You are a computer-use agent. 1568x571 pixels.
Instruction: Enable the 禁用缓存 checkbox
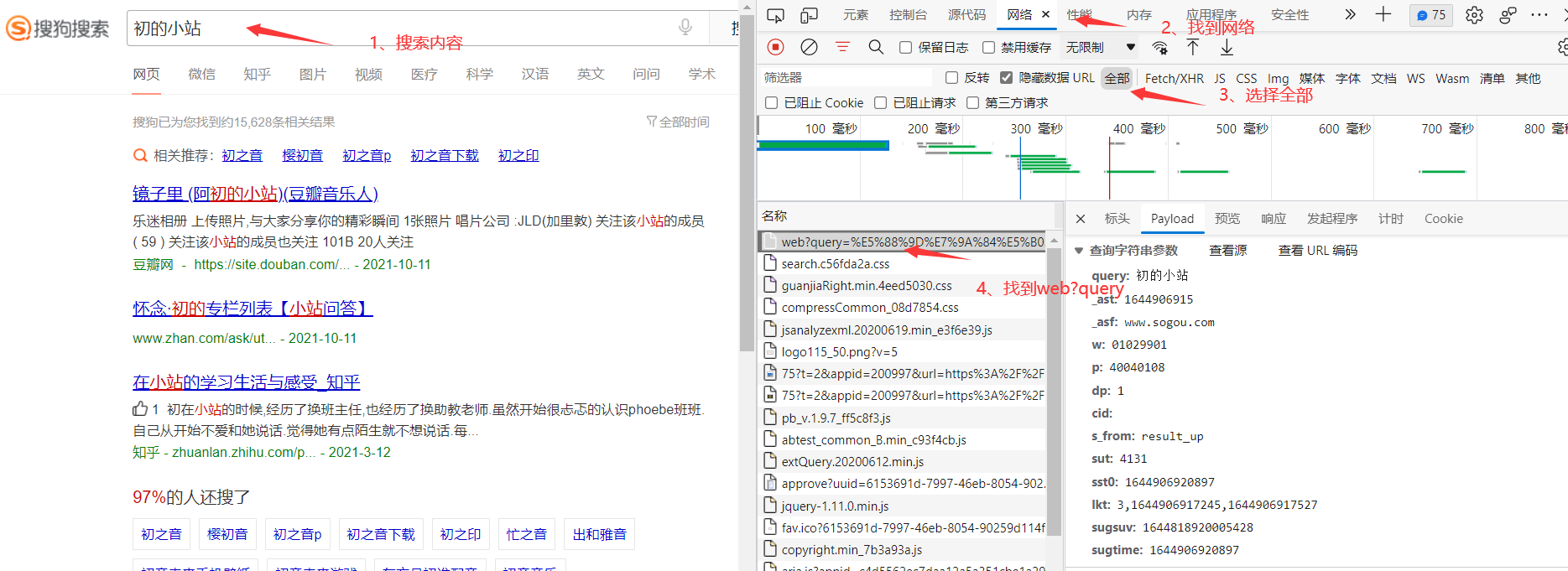point(988,48)
